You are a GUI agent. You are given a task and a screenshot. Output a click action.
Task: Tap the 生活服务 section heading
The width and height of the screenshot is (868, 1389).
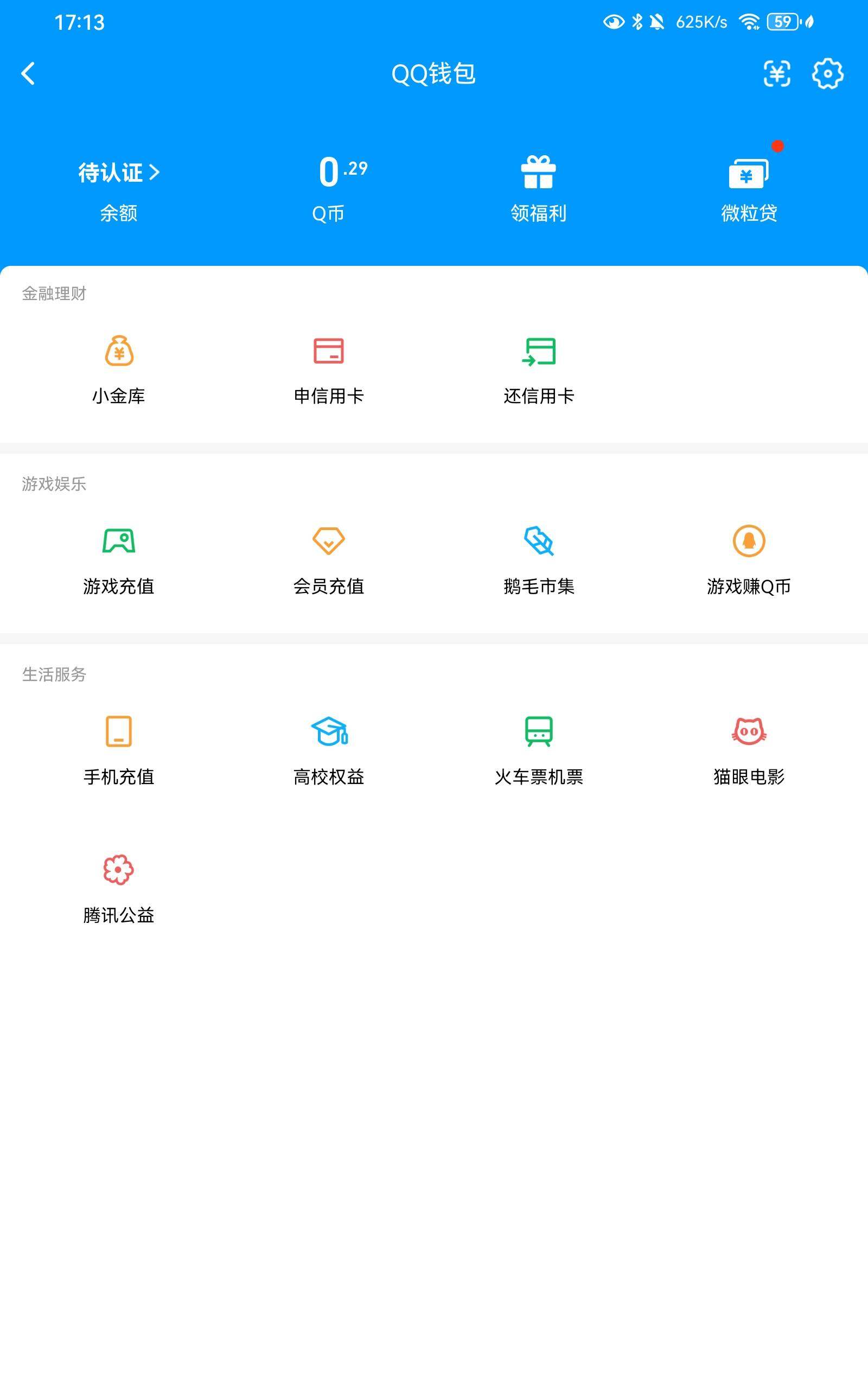(54, 674)
